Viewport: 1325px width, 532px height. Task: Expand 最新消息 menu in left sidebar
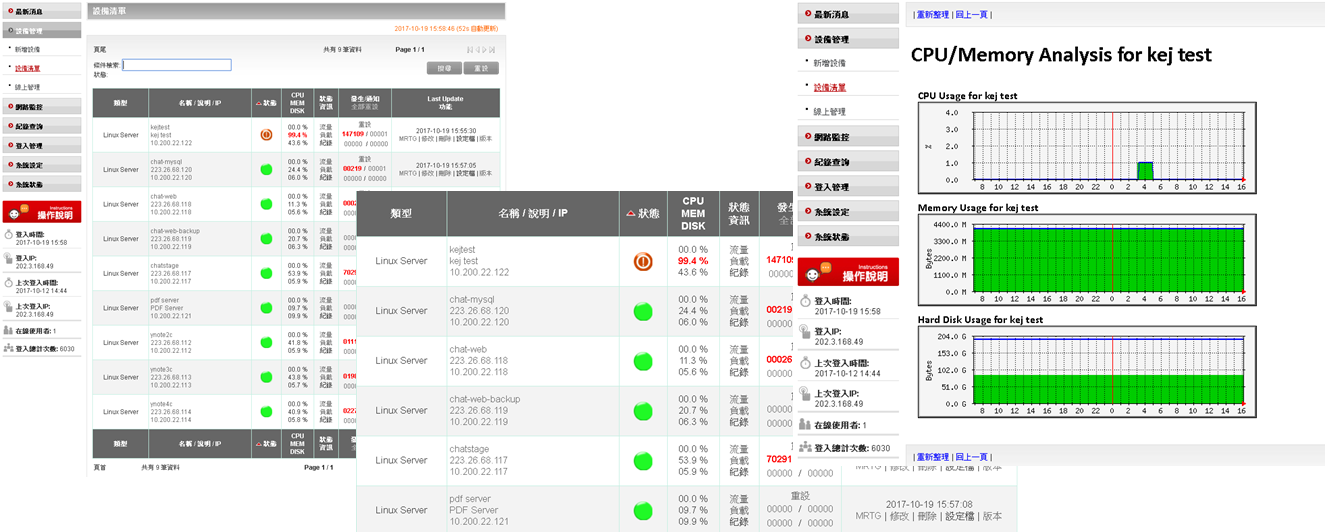(x=41, y=10)
